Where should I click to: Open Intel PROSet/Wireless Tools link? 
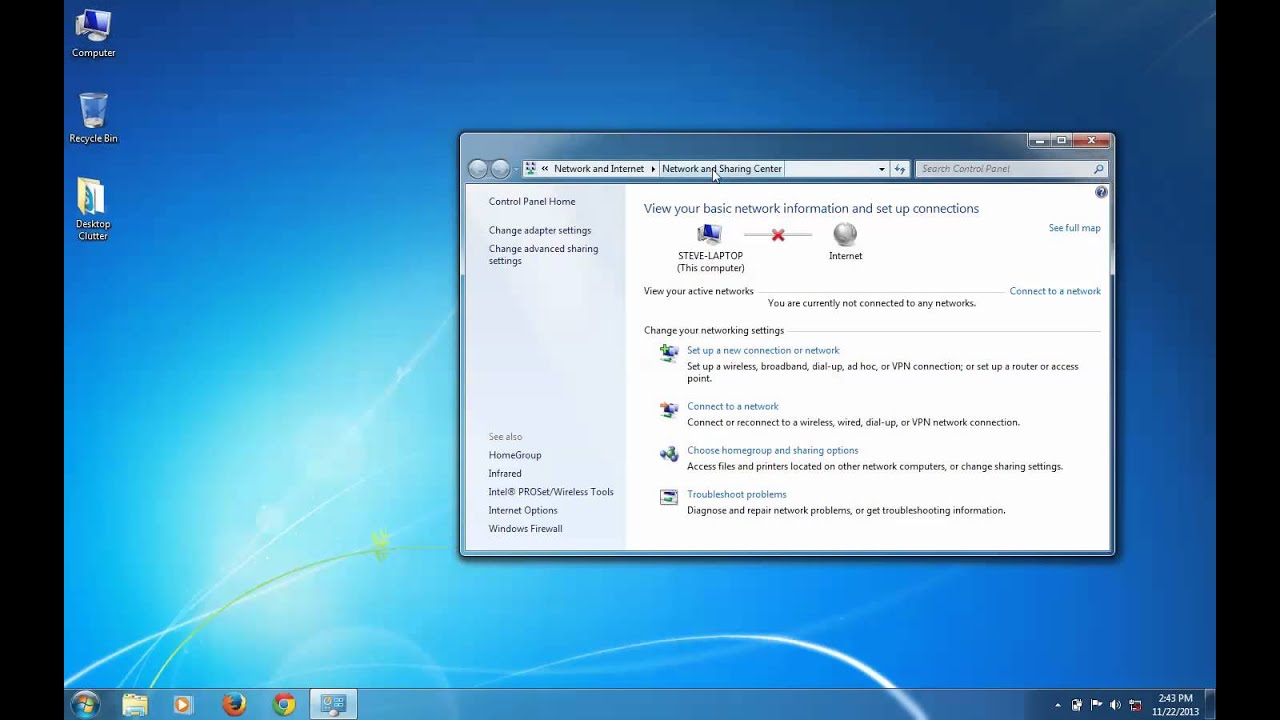(551, 492)
